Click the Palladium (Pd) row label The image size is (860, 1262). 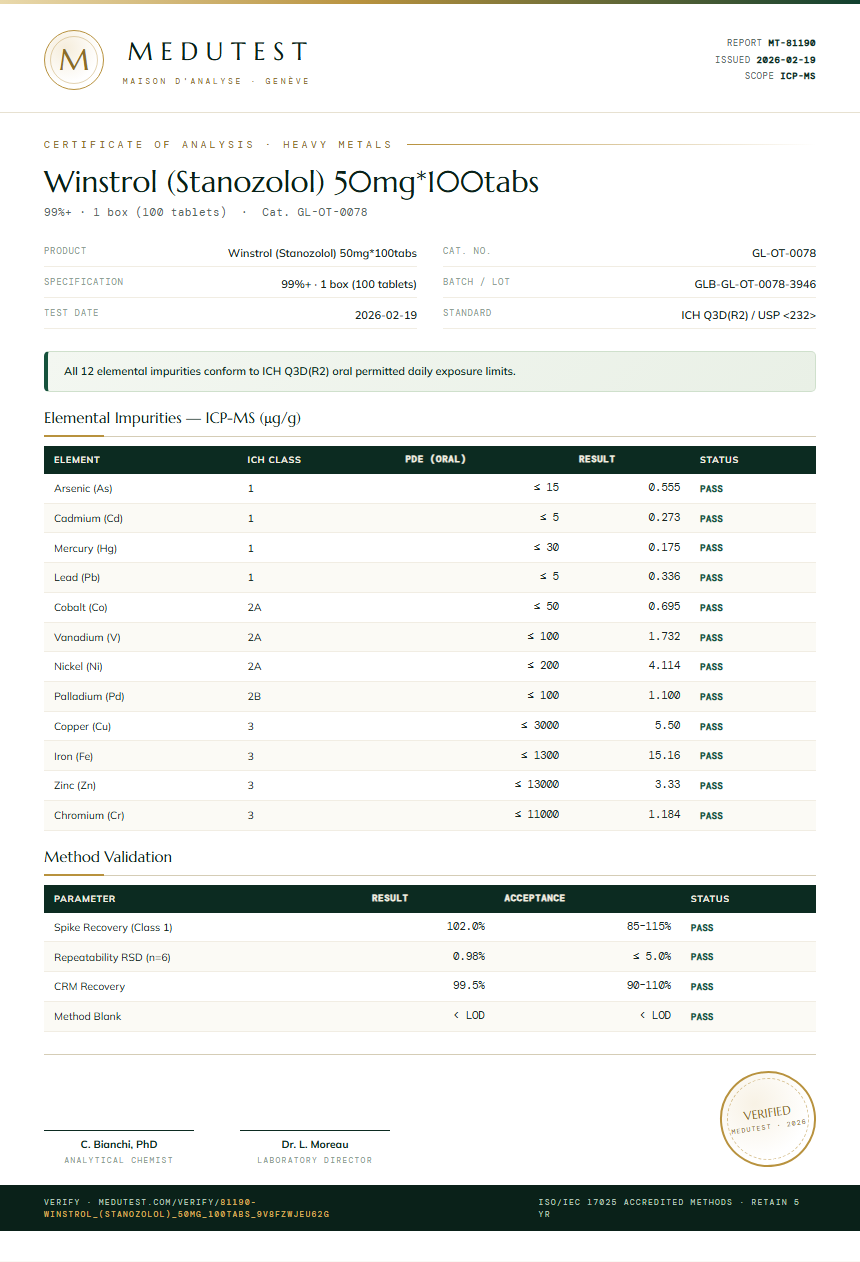coord(89,697)
